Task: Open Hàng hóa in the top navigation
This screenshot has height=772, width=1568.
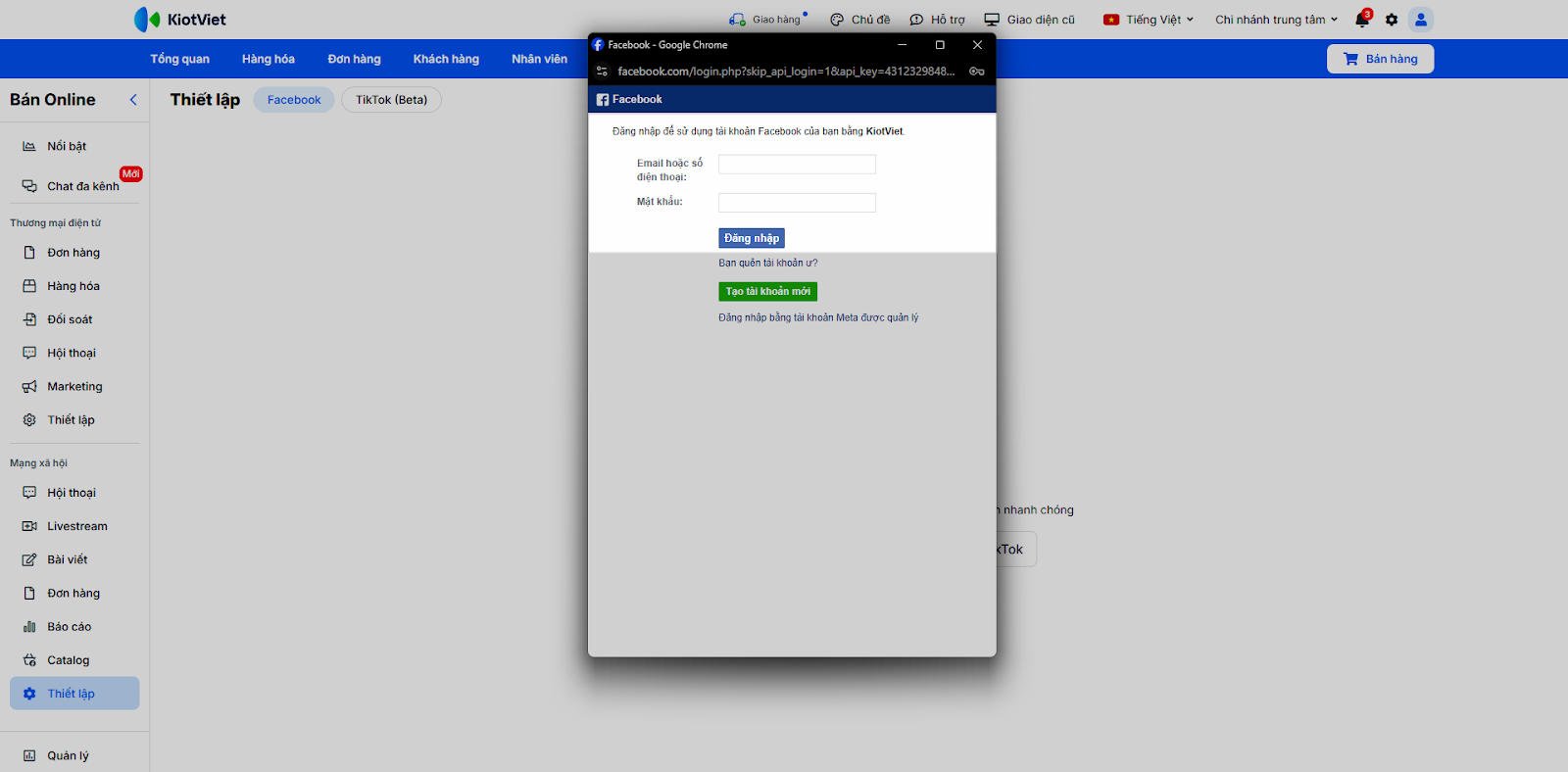Action: pos(269,59)
